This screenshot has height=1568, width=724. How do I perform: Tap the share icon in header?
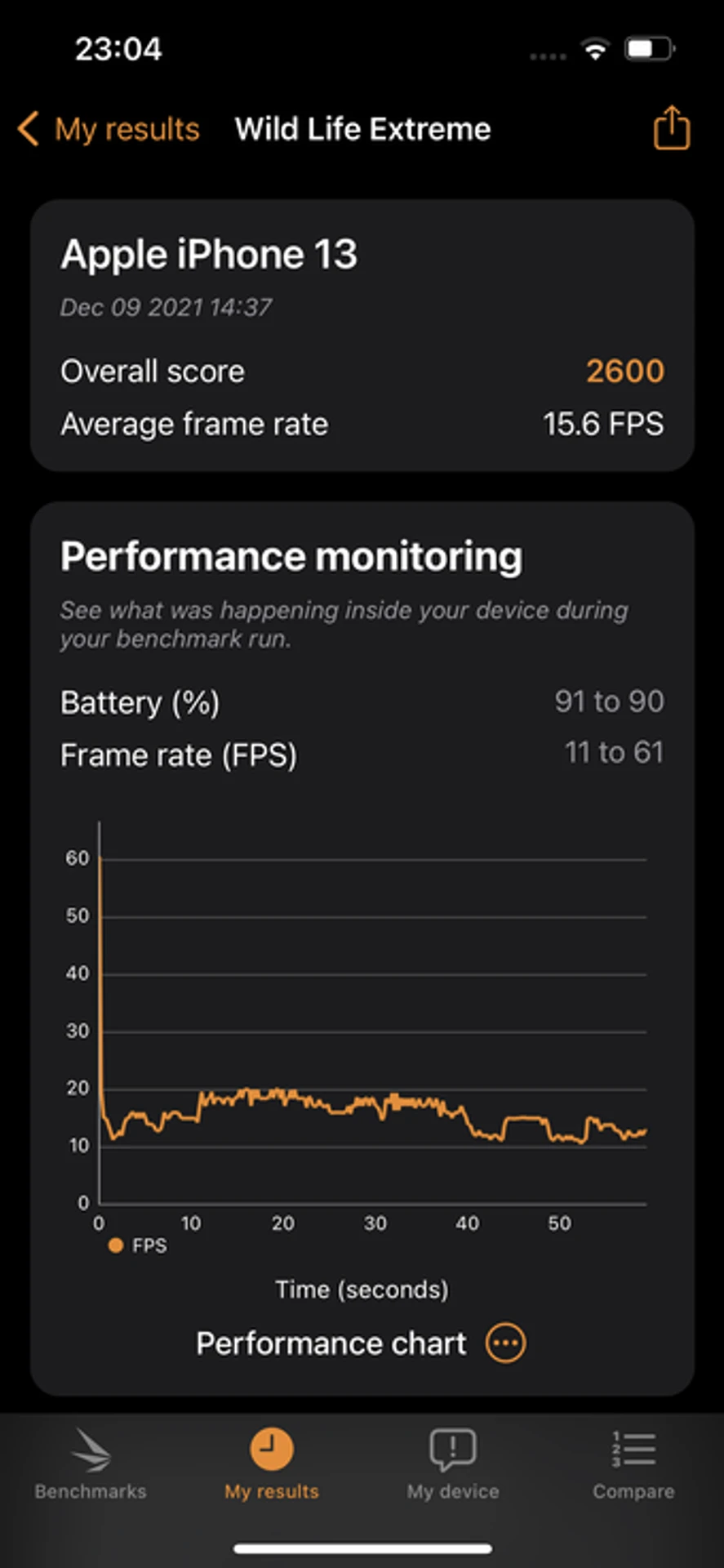click(x=672, y=127)
